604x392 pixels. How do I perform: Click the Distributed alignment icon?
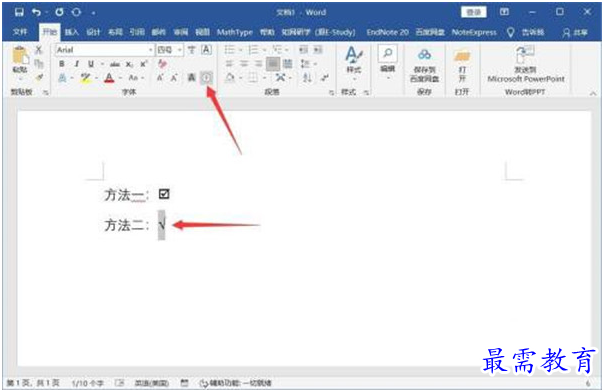point(288,64)
